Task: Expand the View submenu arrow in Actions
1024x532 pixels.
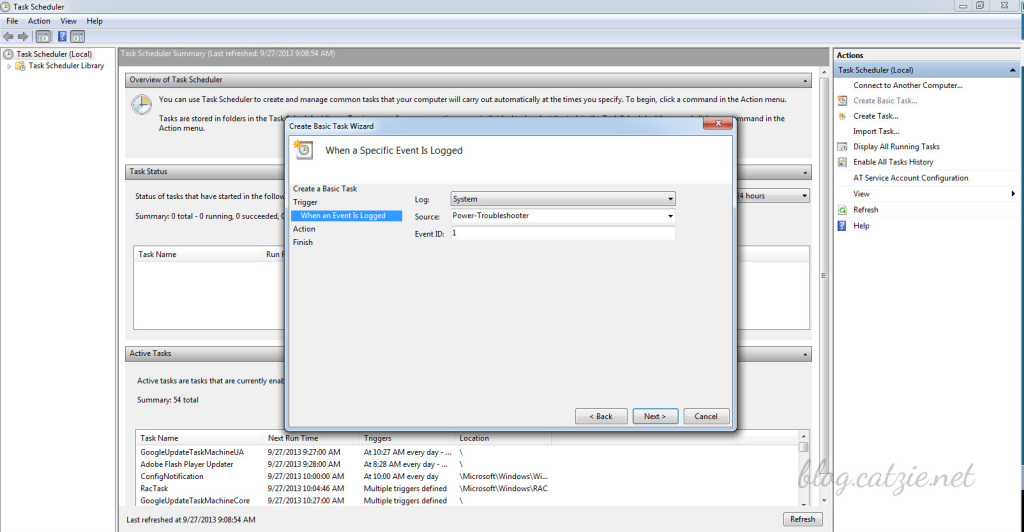Action: tap(1013, 194)
